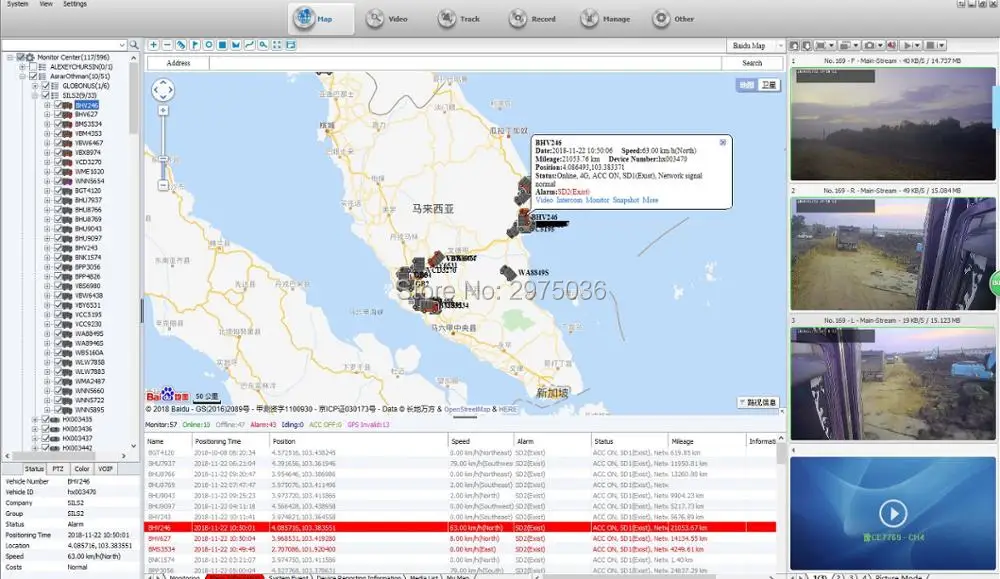Uncheck the SILS2 group checkbox

pyautogui.click(x=45, y=95)
